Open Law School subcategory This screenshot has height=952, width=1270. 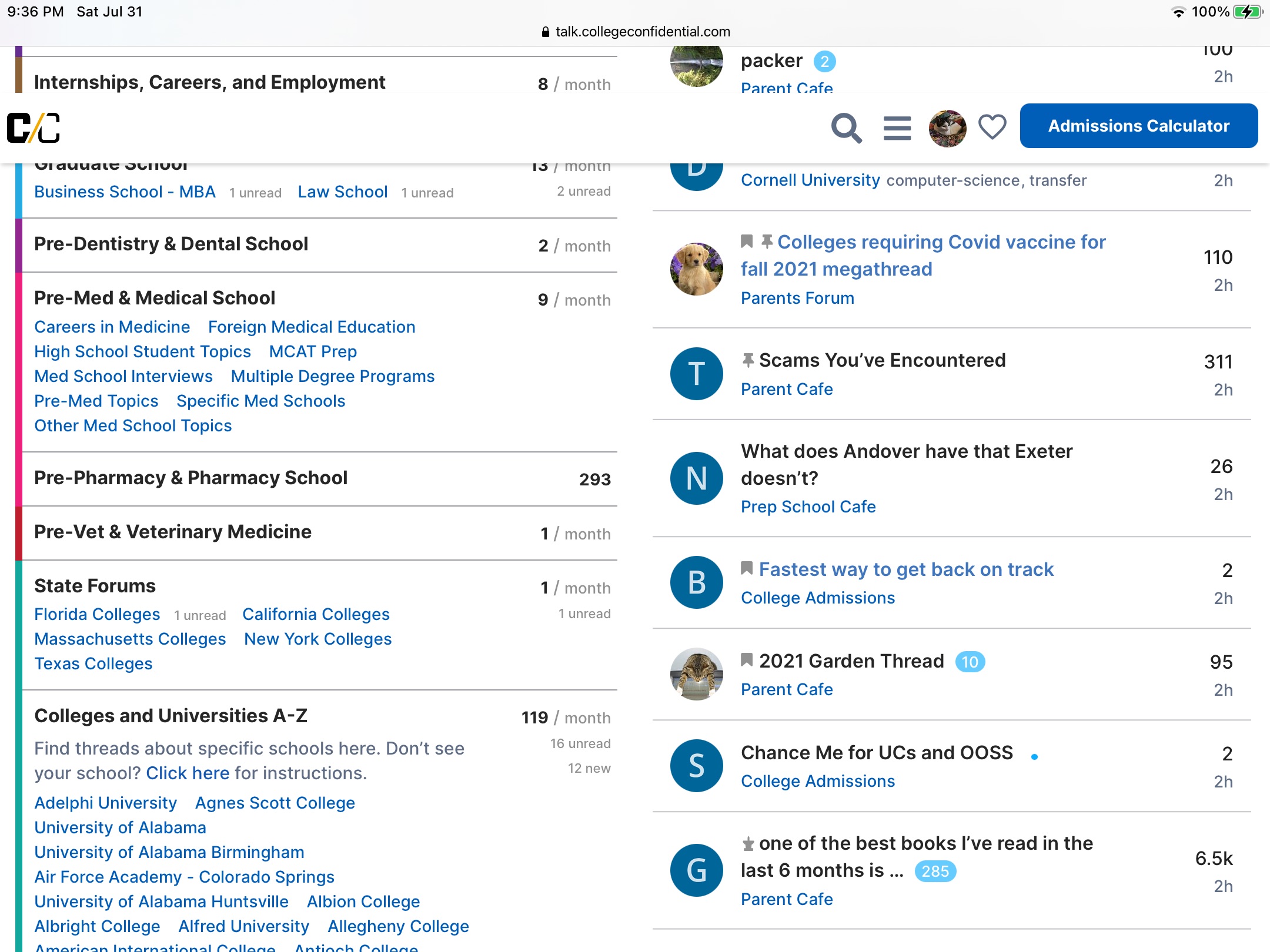pos(342,192)
